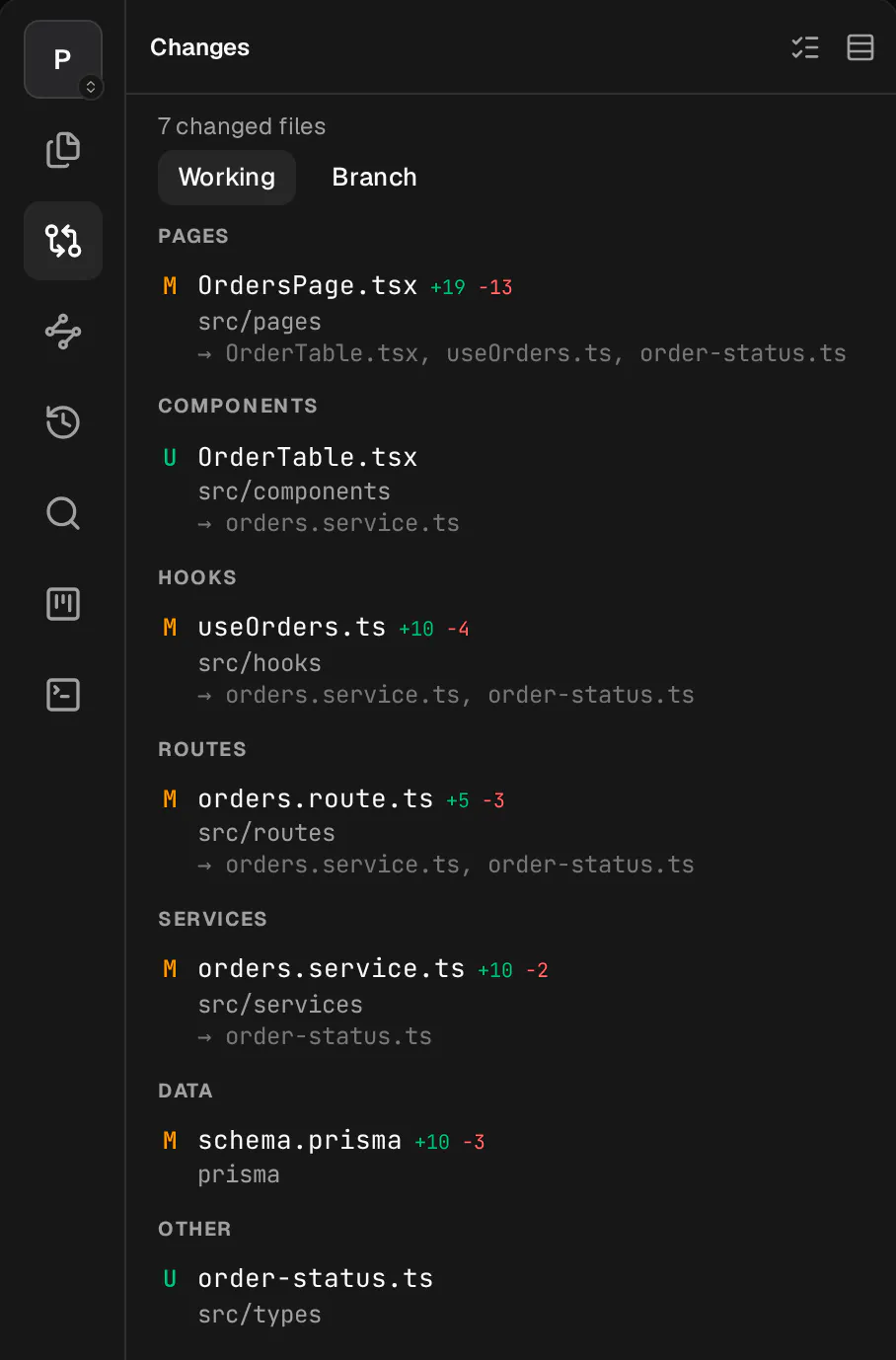Open OrderTable.tsx untracked file

coord(308,457)
